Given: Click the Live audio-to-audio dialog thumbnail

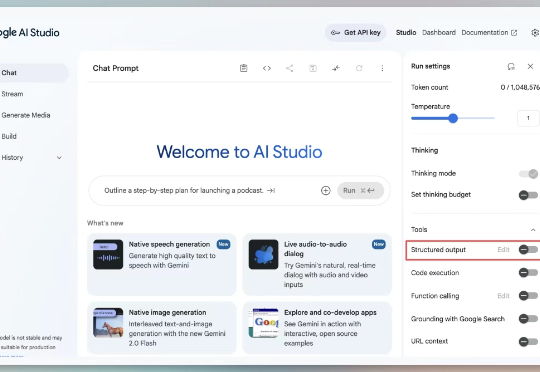Looking at the screenshot, I should (x=263, y=254).
